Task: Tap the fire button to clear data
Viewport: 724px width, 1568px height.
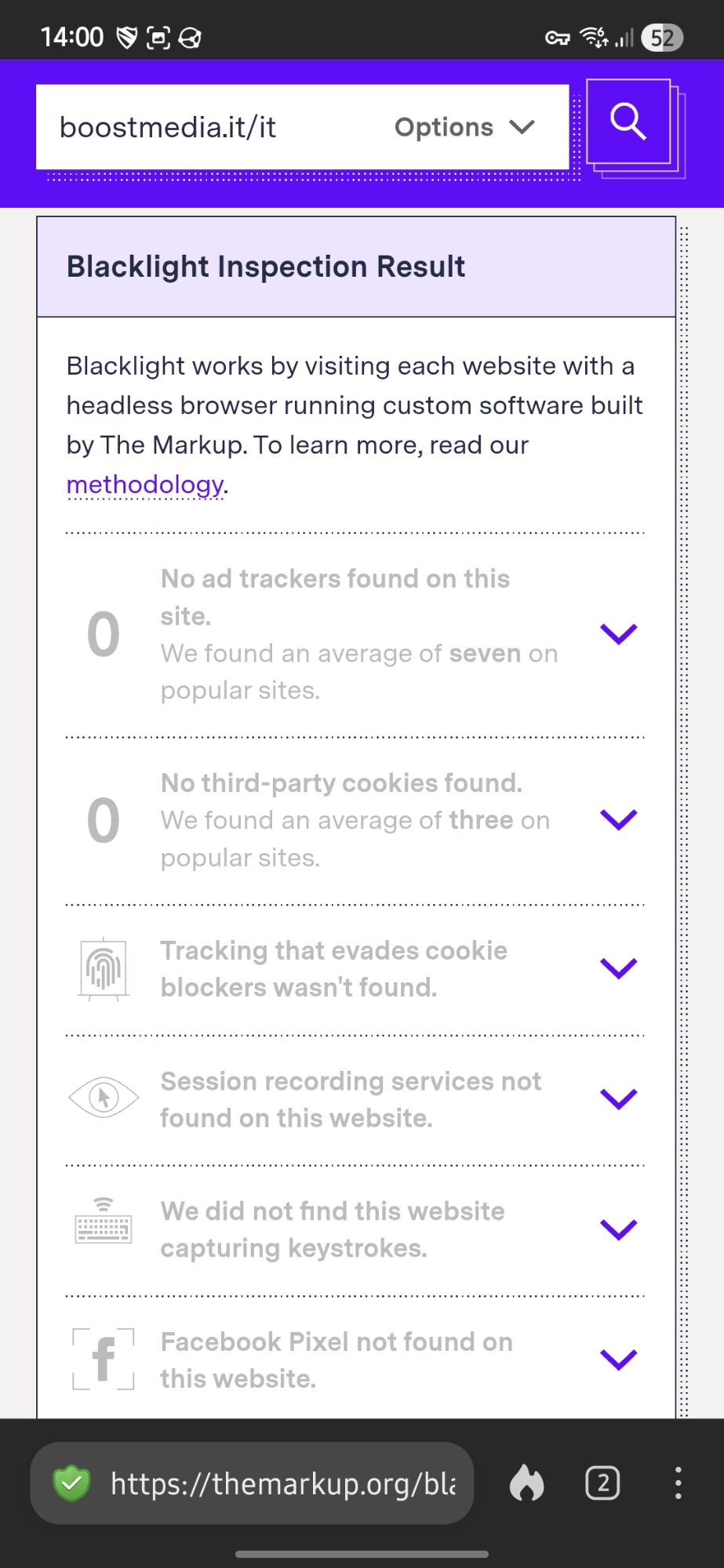Action: pos(526,1483)
